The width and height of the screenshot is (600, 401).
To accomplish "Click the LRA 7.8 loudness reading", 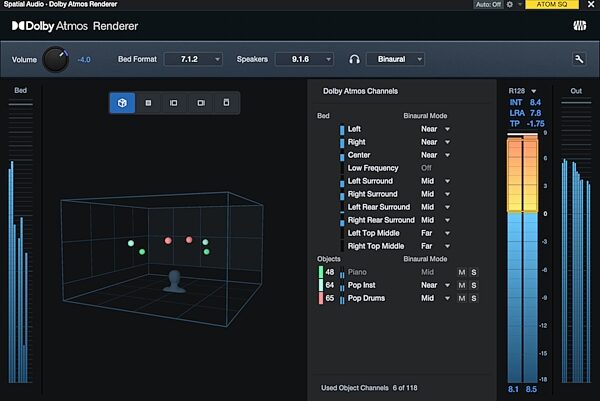I will (x=525, y=113).
